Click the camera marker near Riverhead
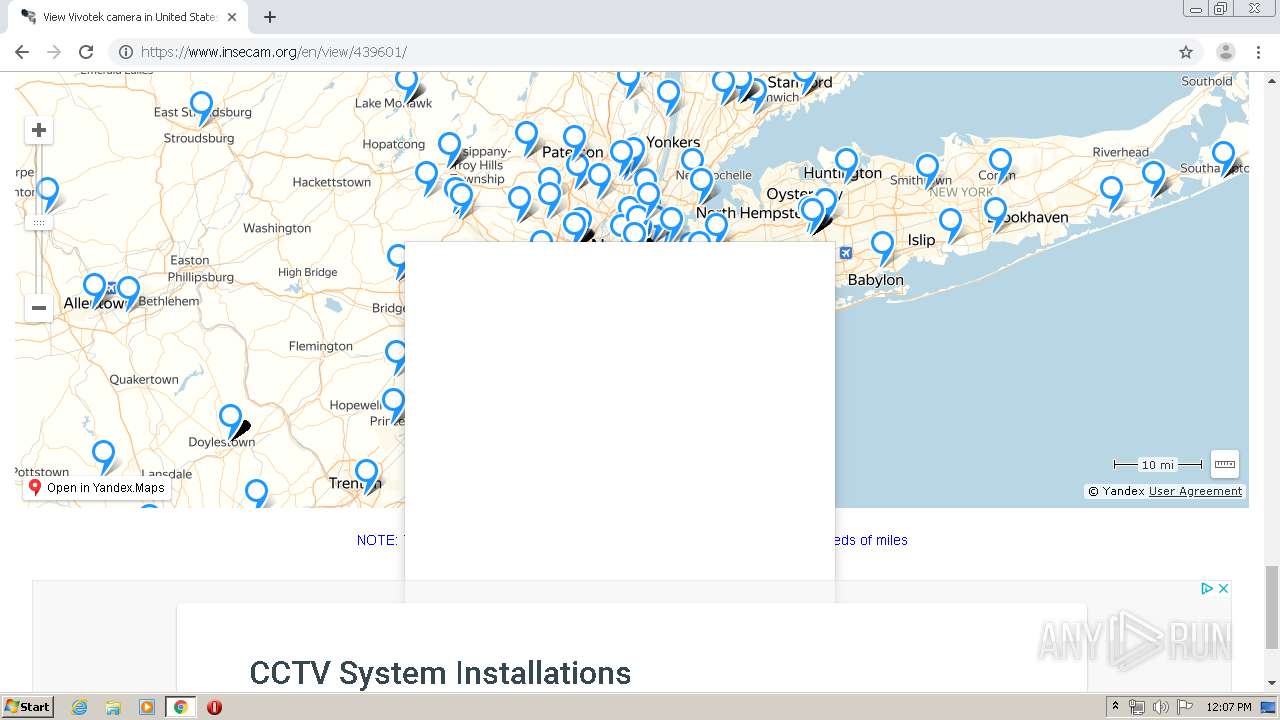The height and width of the screenshot is (720, 1280). (x=1154, y=177)
